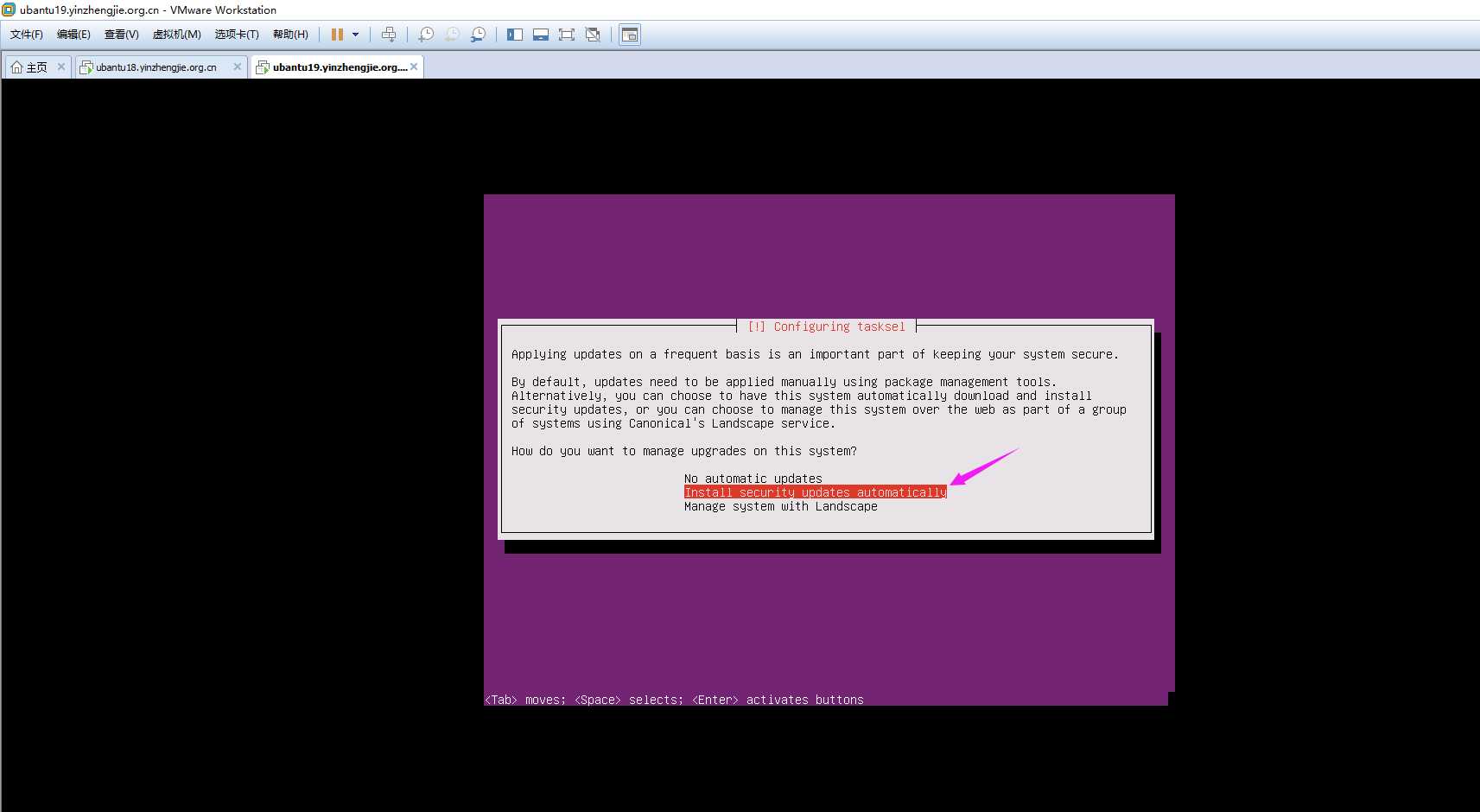Screen dimensions: 1480x812
Task: Click the VM icon on ubantu18 tab
Action: click(x=86, y=67)
